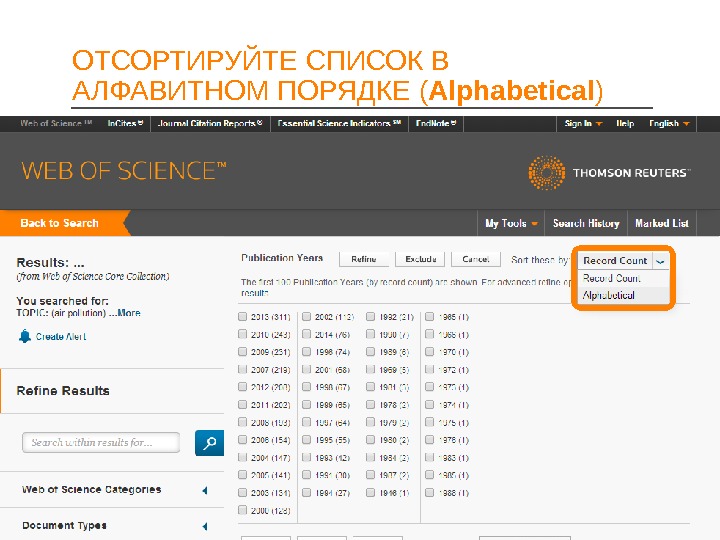Viewport: 720px width, 540px height.
Task: Select the 2002 (113) checkbox
Action: point(306,316)
